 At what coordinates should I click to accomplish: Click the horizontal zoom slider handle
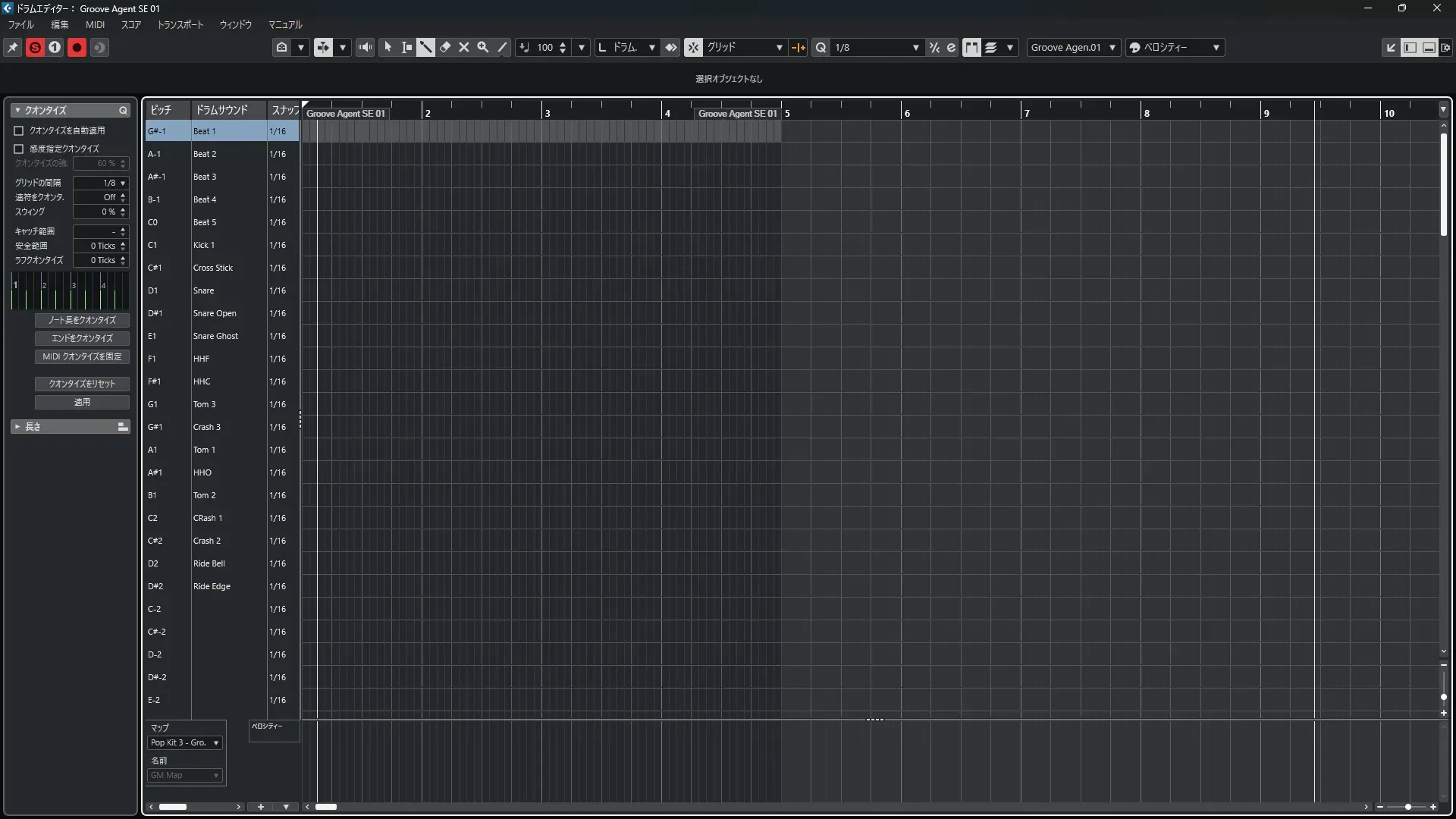tap(1407, 807)
